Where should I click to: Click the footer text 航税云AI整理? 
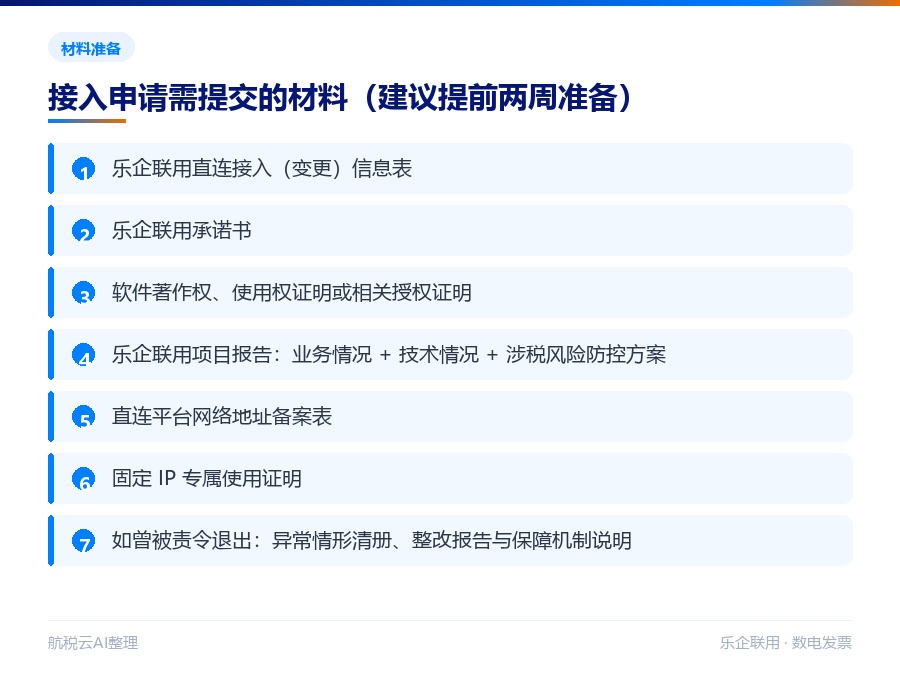(x=93, y=643)
